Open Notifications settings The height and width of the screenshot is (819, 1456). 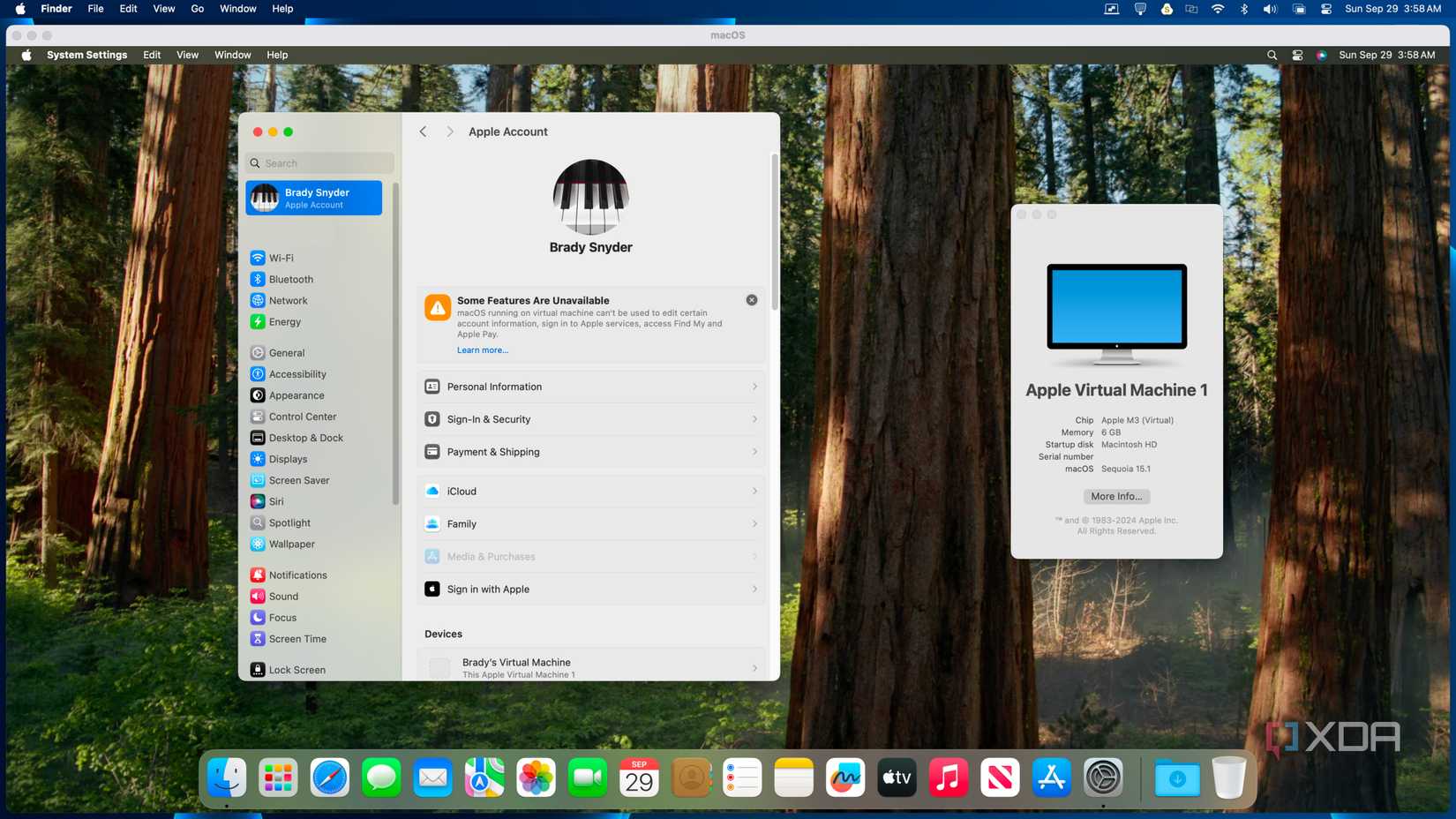289,575
